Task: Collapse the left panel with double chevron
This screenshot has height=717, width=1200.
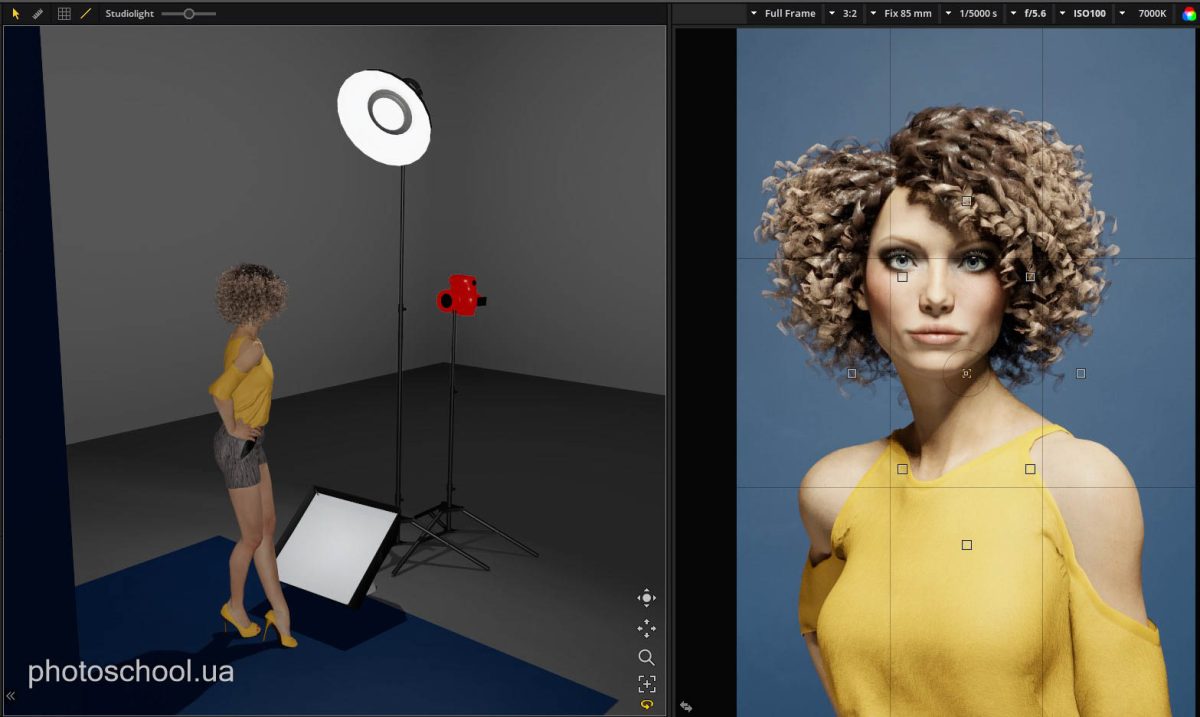Action: click(11, 696)
